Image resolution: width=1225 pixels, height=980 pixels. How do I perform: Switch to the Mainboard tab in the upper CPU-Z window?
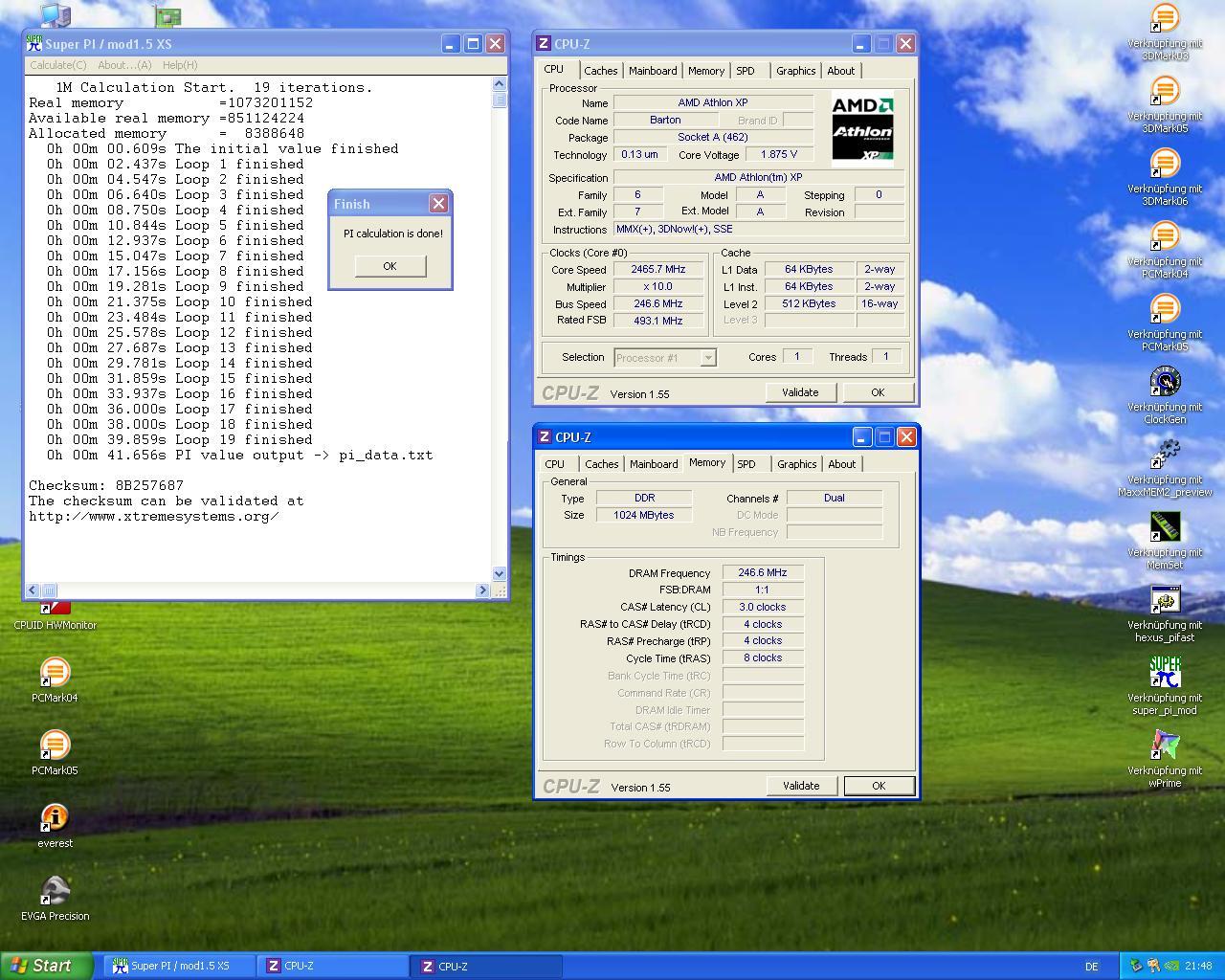[653, 71]
